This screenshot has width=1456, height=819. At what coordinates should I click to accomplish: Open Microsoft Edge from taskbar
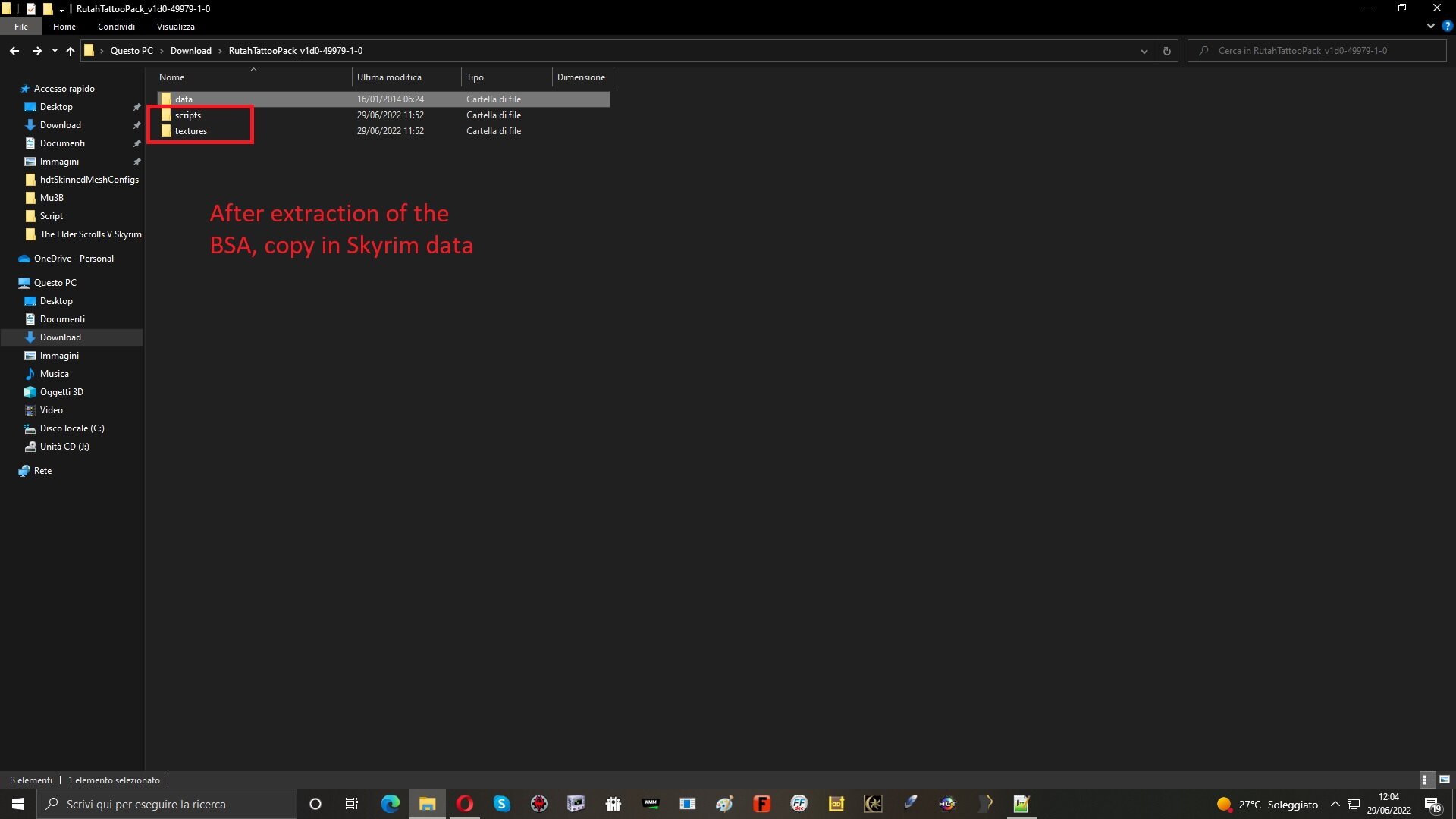pyautogui.click(x=390, y=804)
